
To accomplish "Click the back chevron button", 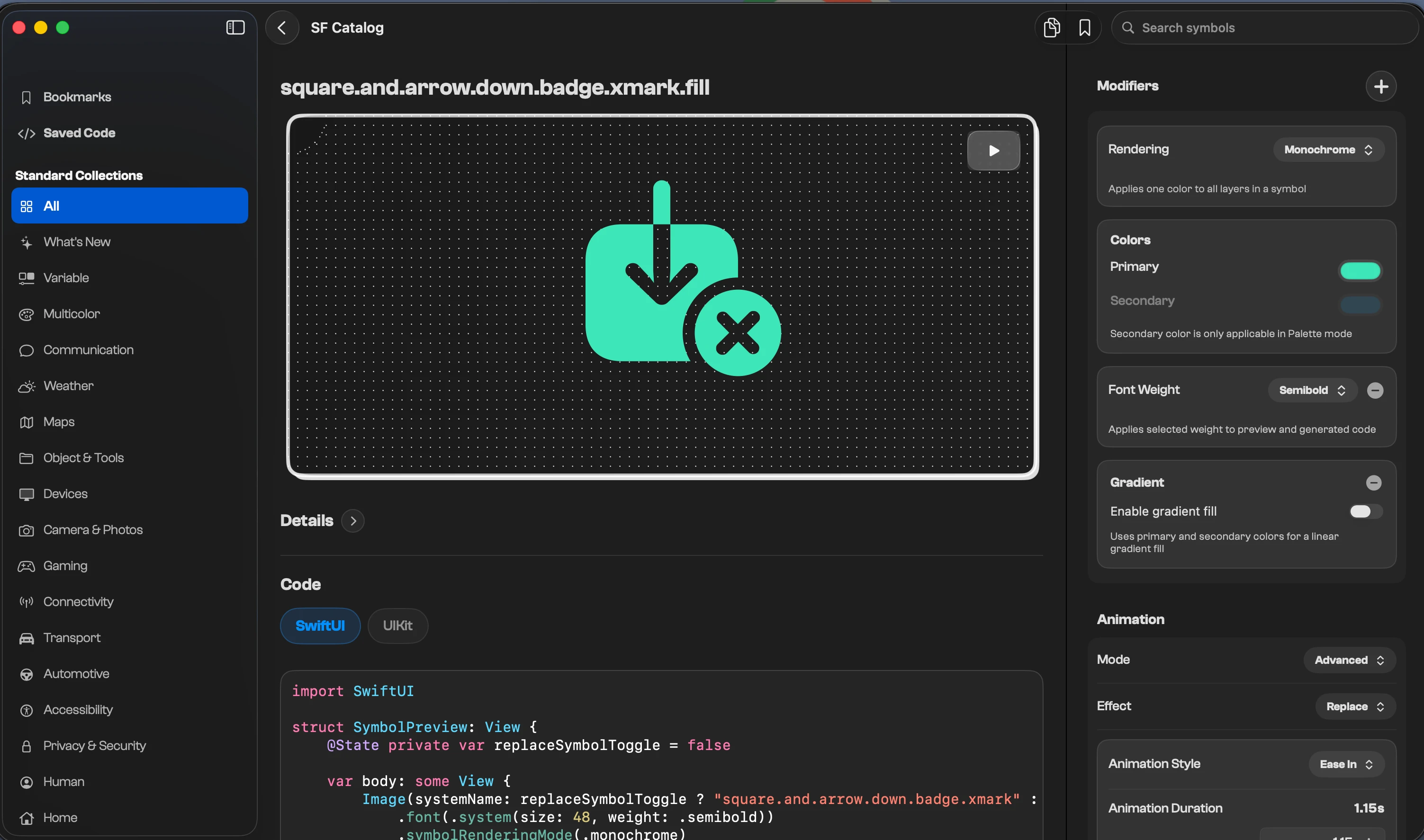I will click(x=282, y=28).
